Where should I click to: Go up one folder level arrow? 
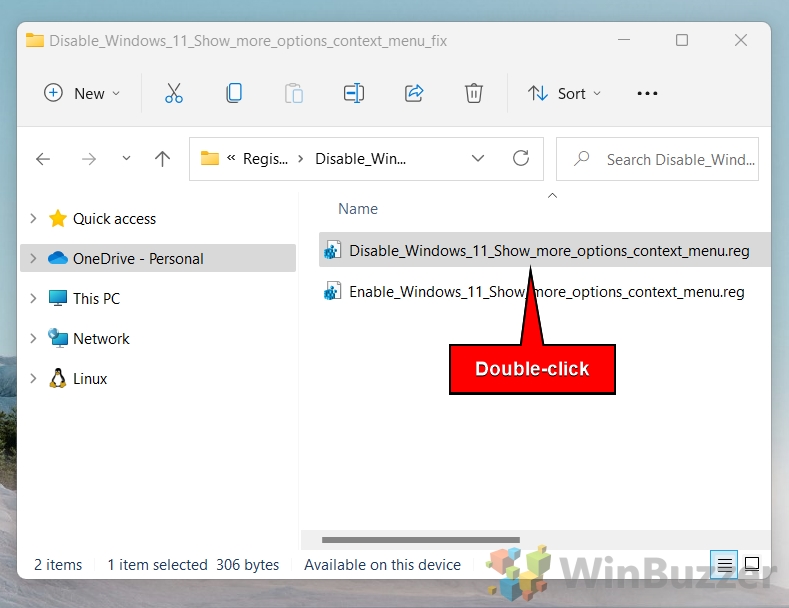(162, 160)
